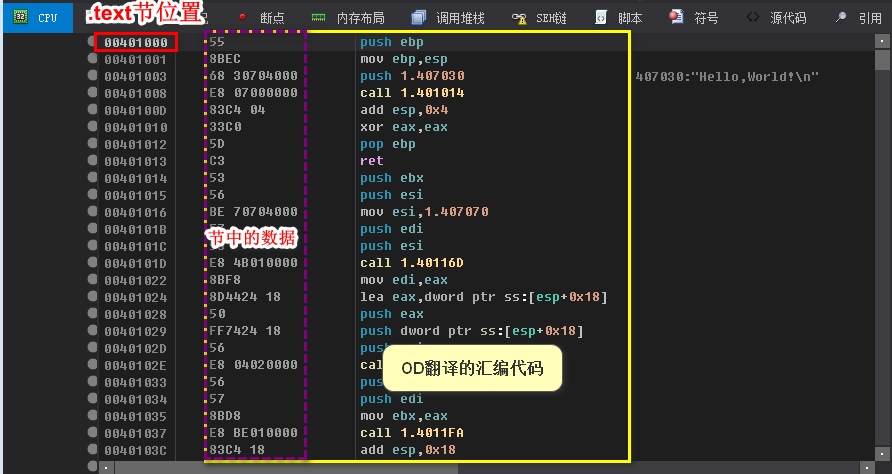This screenshot has height=474, width=892.
Task: Click the vertical scrollbar up arrow
Action: pyautogui.click(x=882, y=42)
